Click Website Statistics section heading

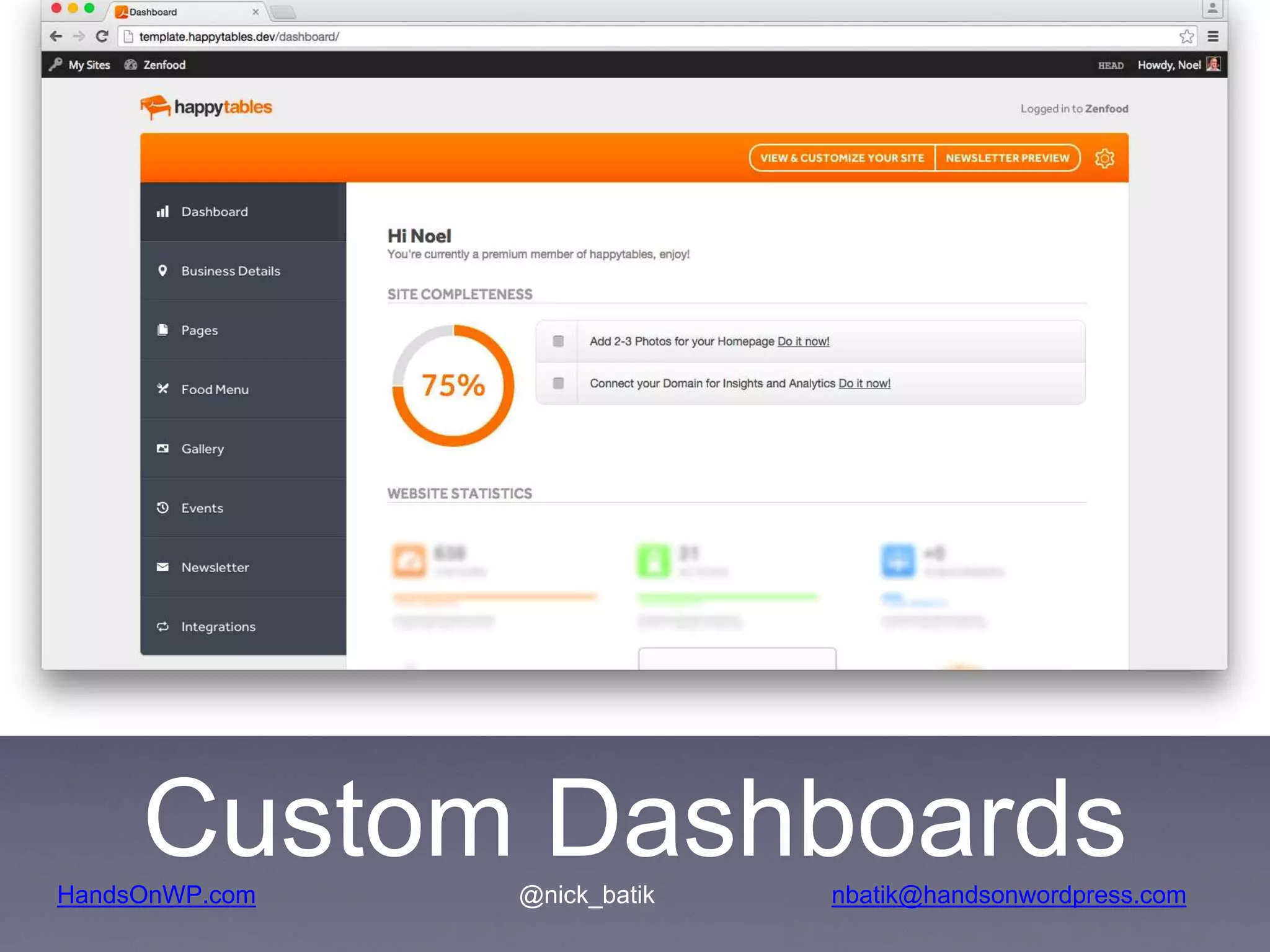pos(460,493)
